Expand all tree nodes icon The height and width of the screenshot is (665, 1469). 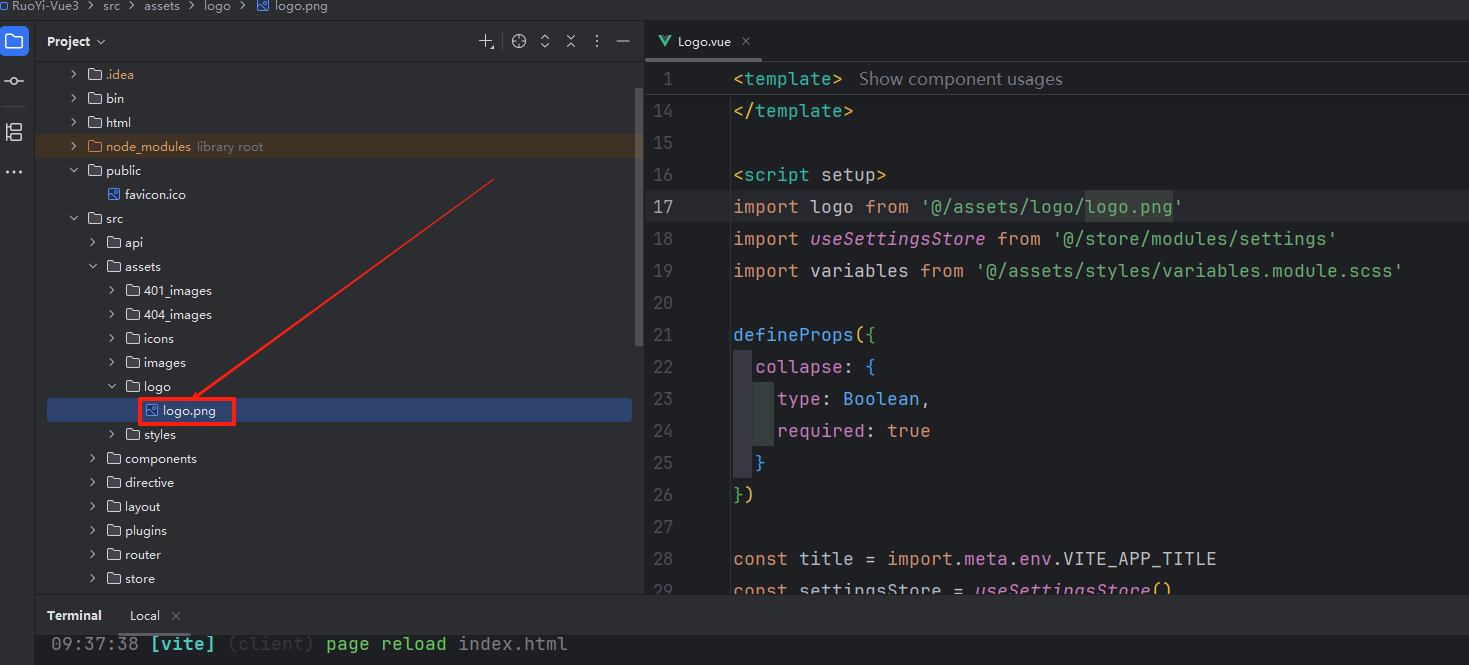pyautogui.click(x=545, y=41)
